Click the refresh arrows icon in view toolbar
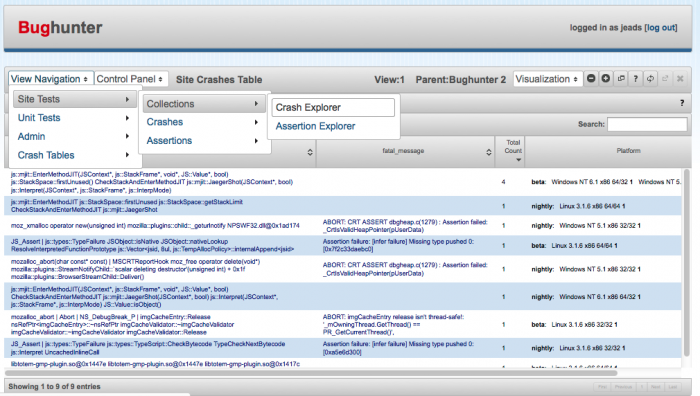 click(650, 79)
